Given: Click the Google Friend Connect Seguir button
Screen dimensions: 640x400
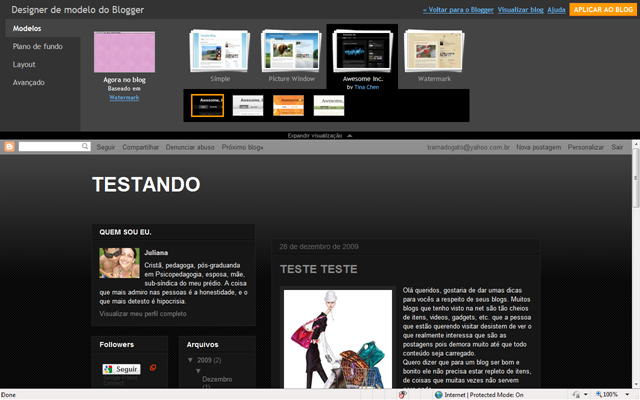Looking at the screenshot, I should (x=122, y=369).
